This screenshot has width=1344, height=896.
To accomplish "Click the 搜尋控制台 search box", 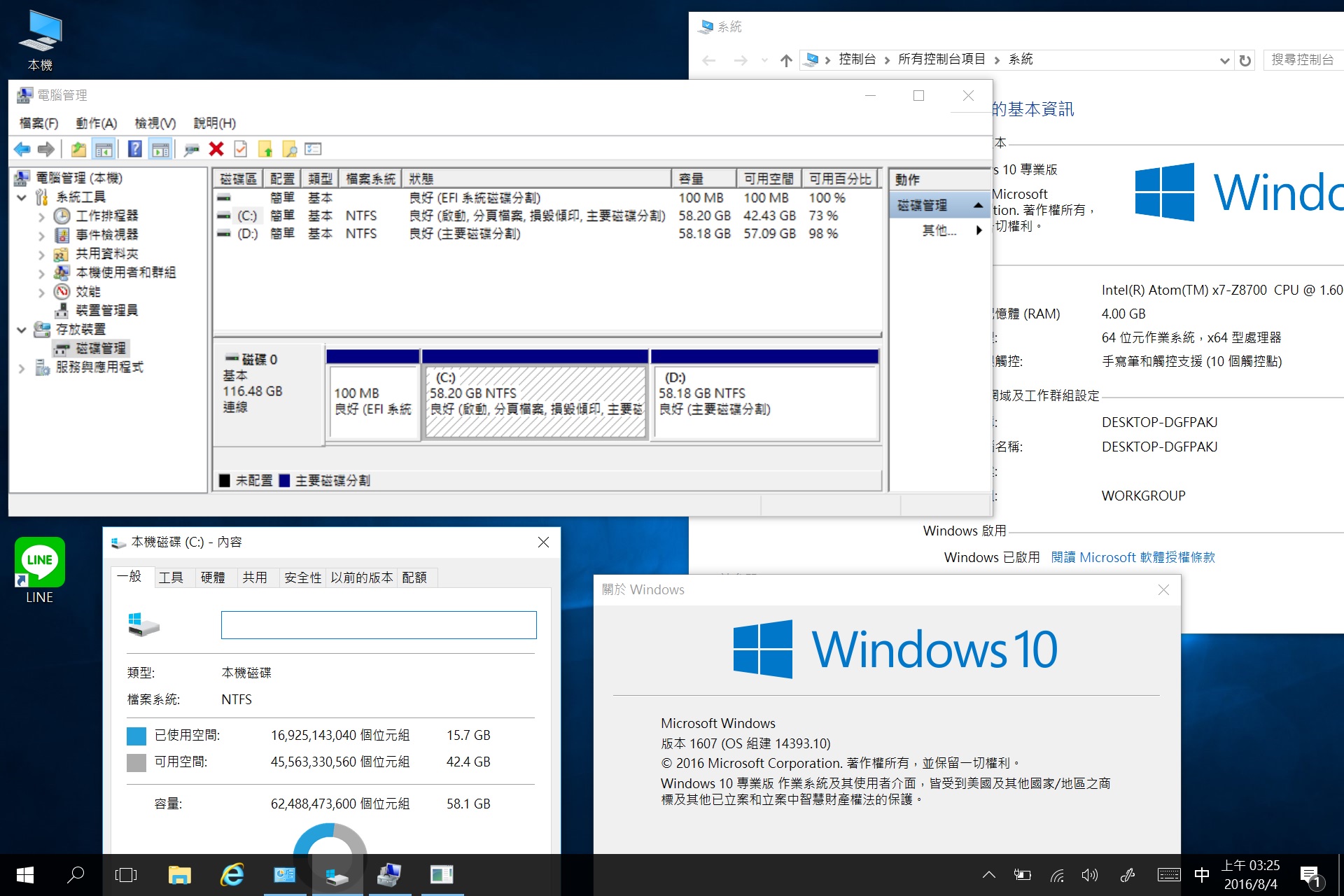I will [x=1303, y=60].
